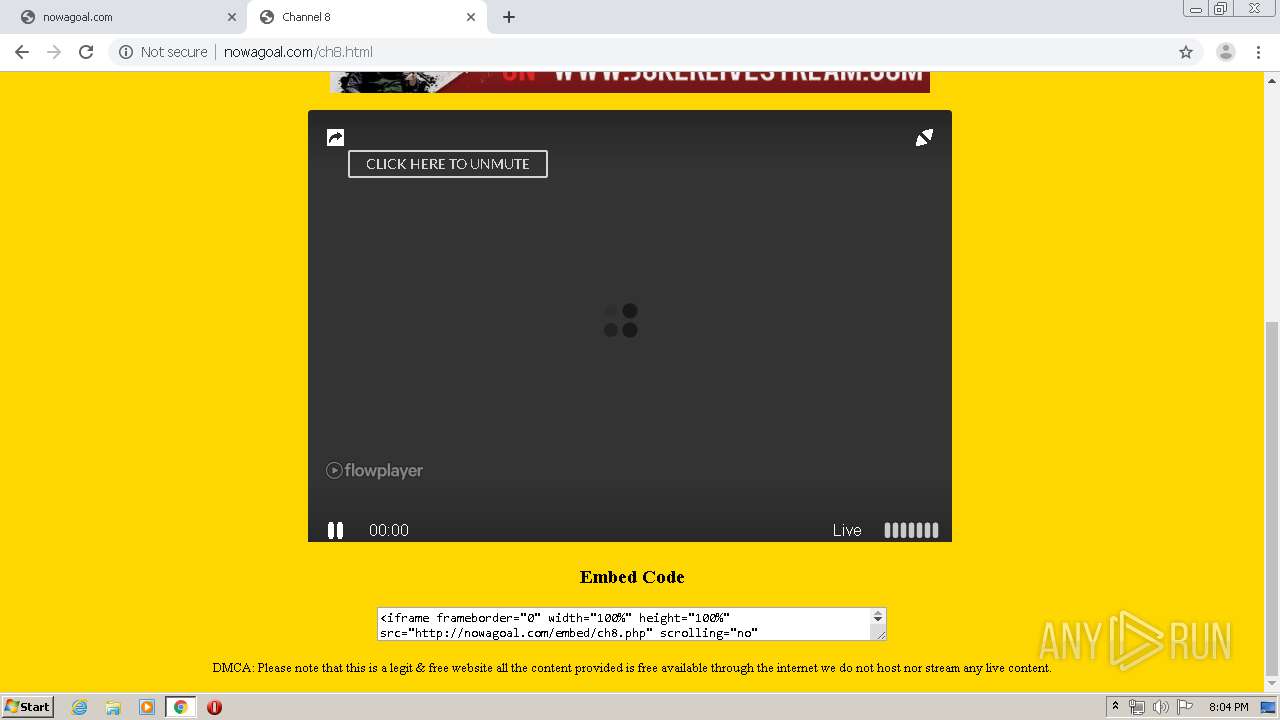This screenshot has width=1280, height=720.
Task: Click the CLICK HERE TO UNMUTE button
Action: [x=448, y=164]
